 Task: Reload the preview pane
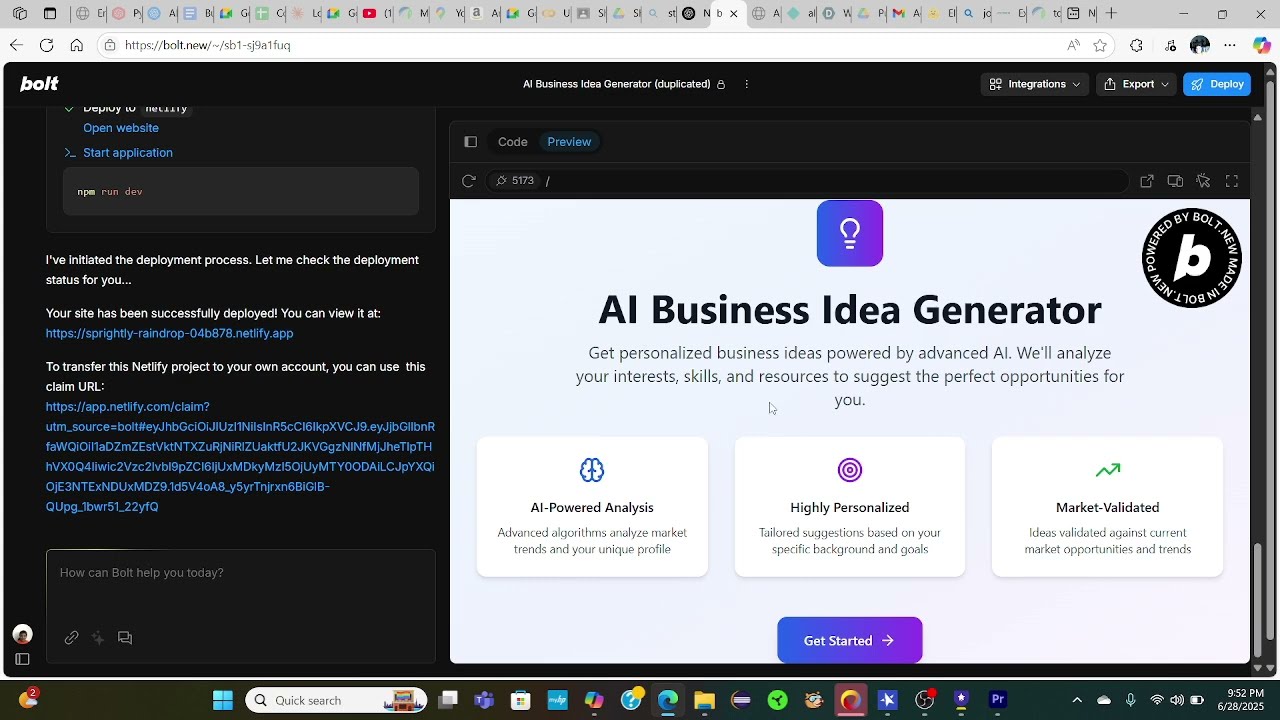pos(468,181)
